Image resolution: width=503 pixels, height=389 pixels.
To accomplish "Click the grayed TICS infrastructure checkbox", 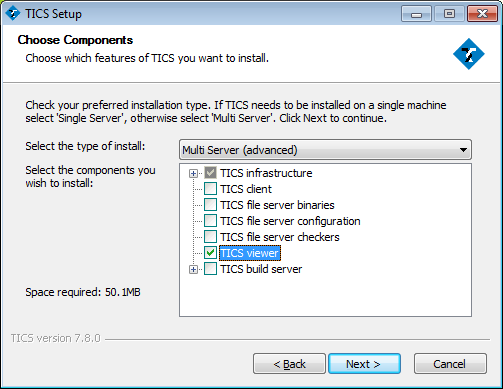I will [210, 173].
